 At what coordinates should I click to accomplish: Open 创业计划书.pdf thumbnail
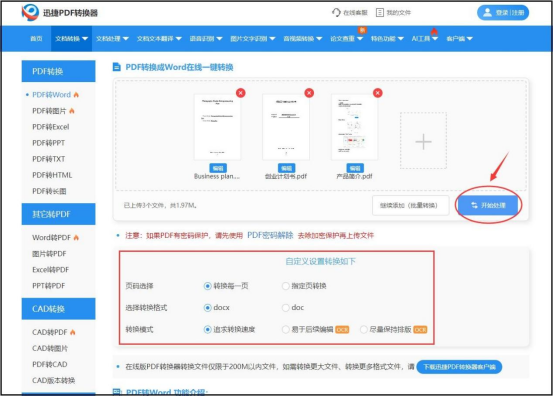(286, 127)
